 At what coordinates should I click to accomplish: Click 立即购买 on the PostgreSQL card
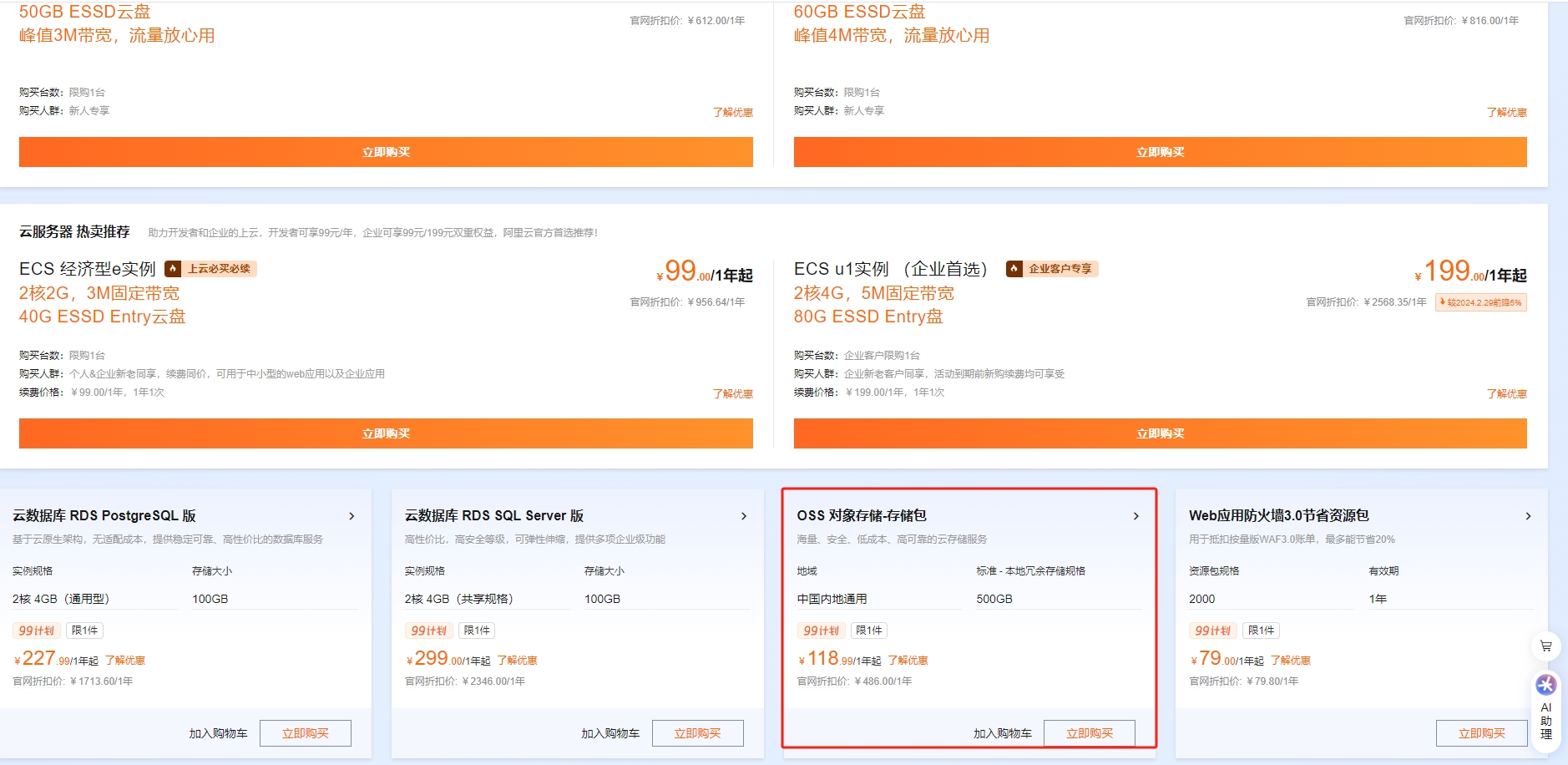(x=306, y=733)
